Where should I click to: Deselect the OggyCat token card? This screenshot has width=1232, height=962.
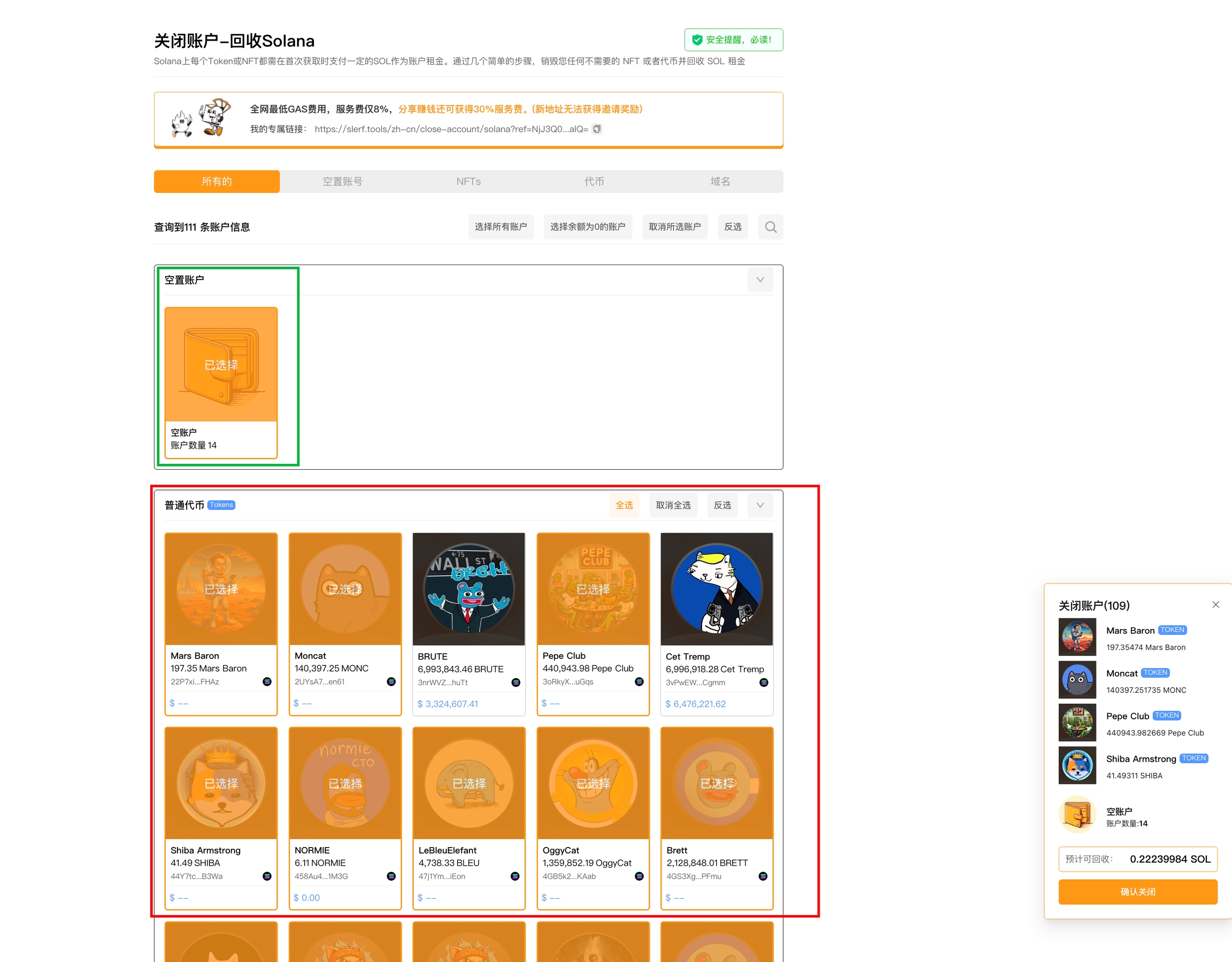click(x=592, y=783)
